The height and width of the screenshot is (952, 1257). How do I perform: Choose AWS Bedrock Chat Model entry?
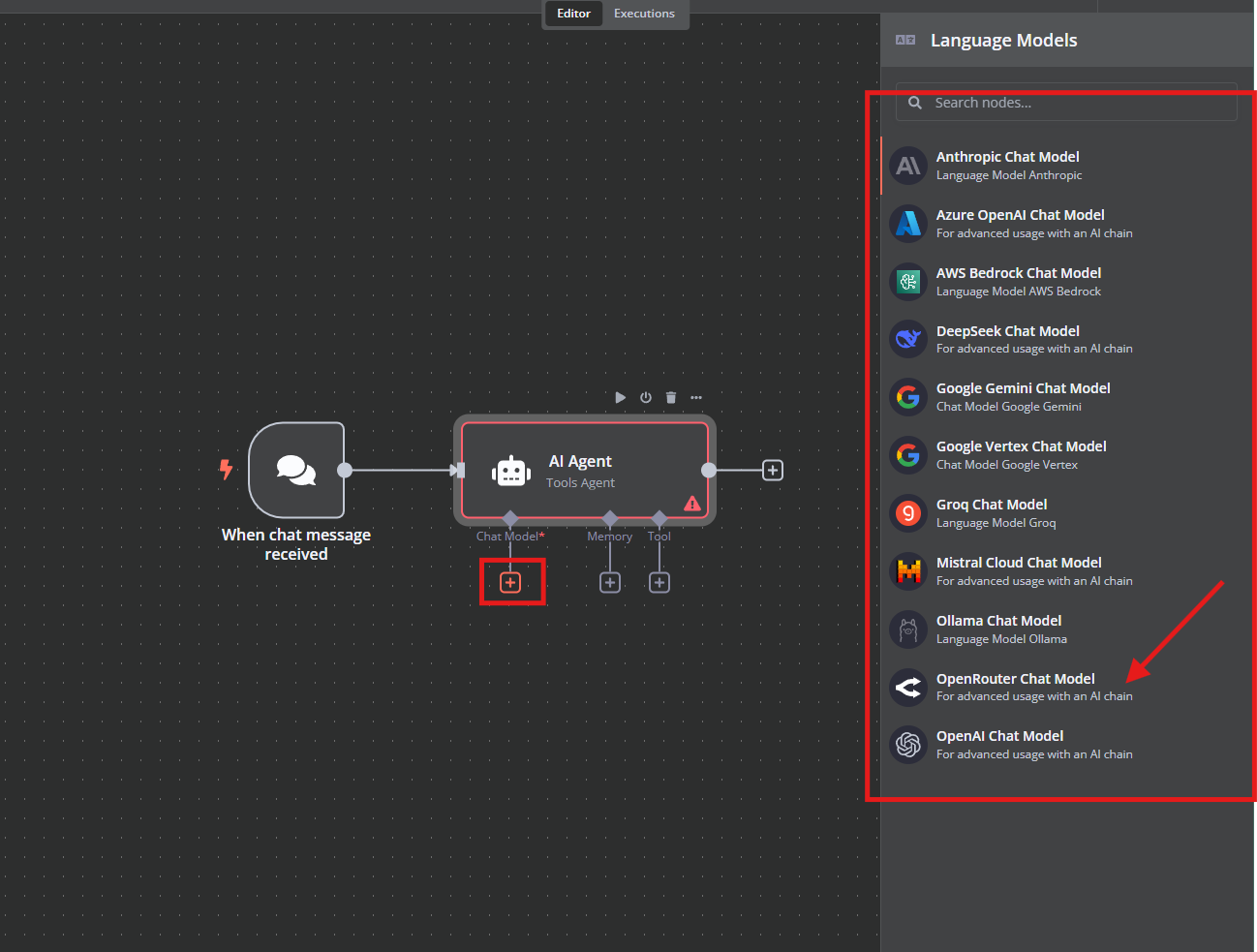[x=1066, y=282]
